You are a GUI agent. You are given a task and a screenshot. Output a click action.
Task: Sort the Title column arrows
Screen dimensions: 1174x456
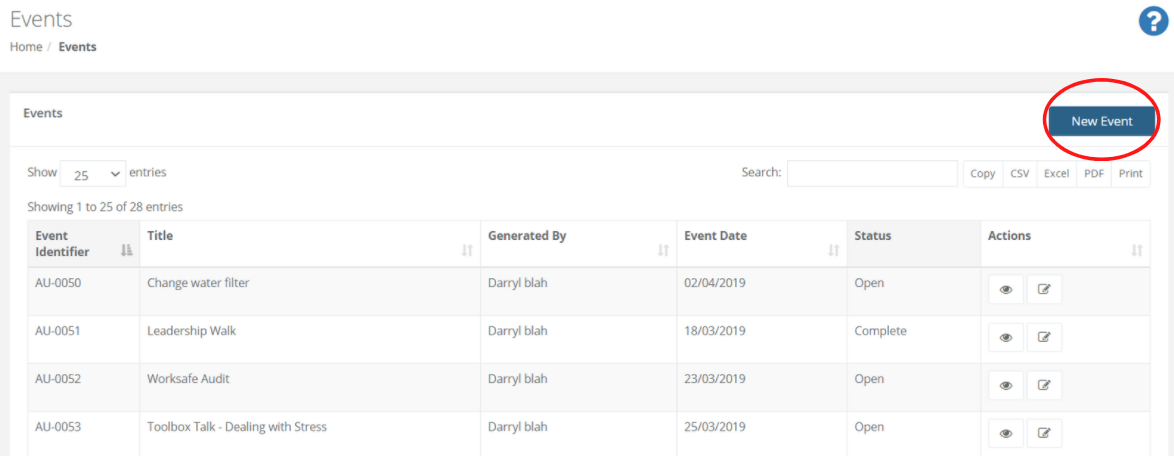click(467, 251)
